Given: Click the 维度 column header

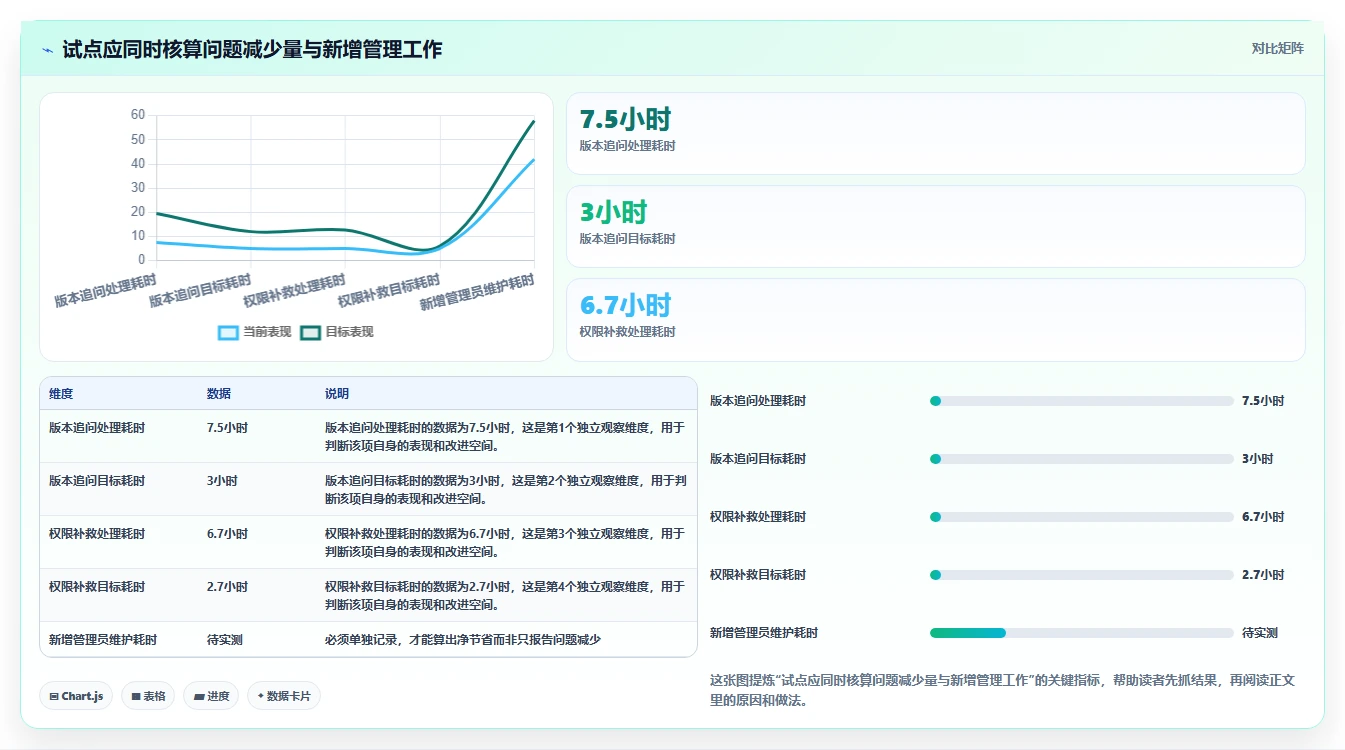Looking at the screenshot, I should (61, 394).
